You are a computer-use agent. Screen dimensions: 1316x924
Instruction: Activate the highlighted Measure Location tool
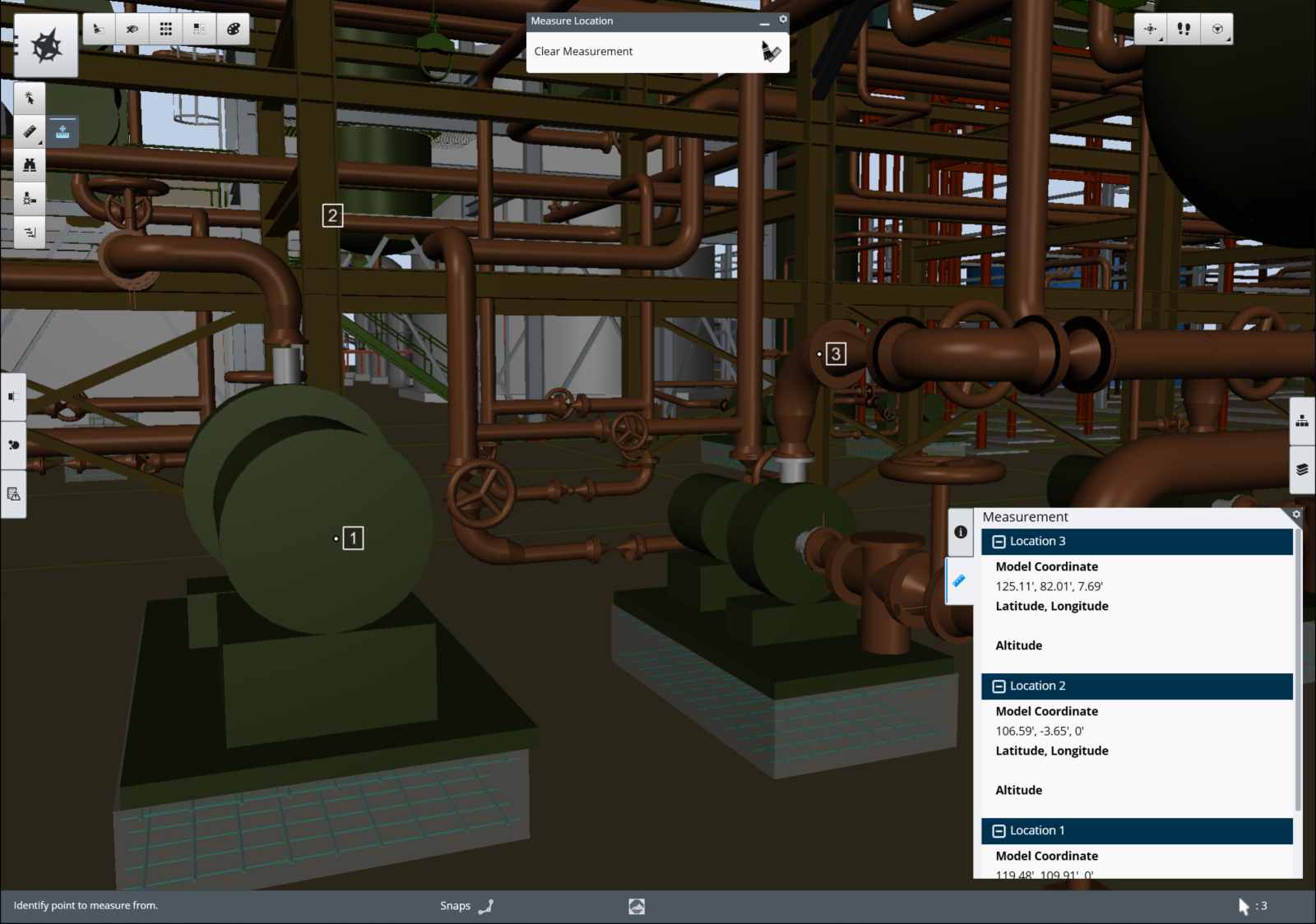pos(63,132)
